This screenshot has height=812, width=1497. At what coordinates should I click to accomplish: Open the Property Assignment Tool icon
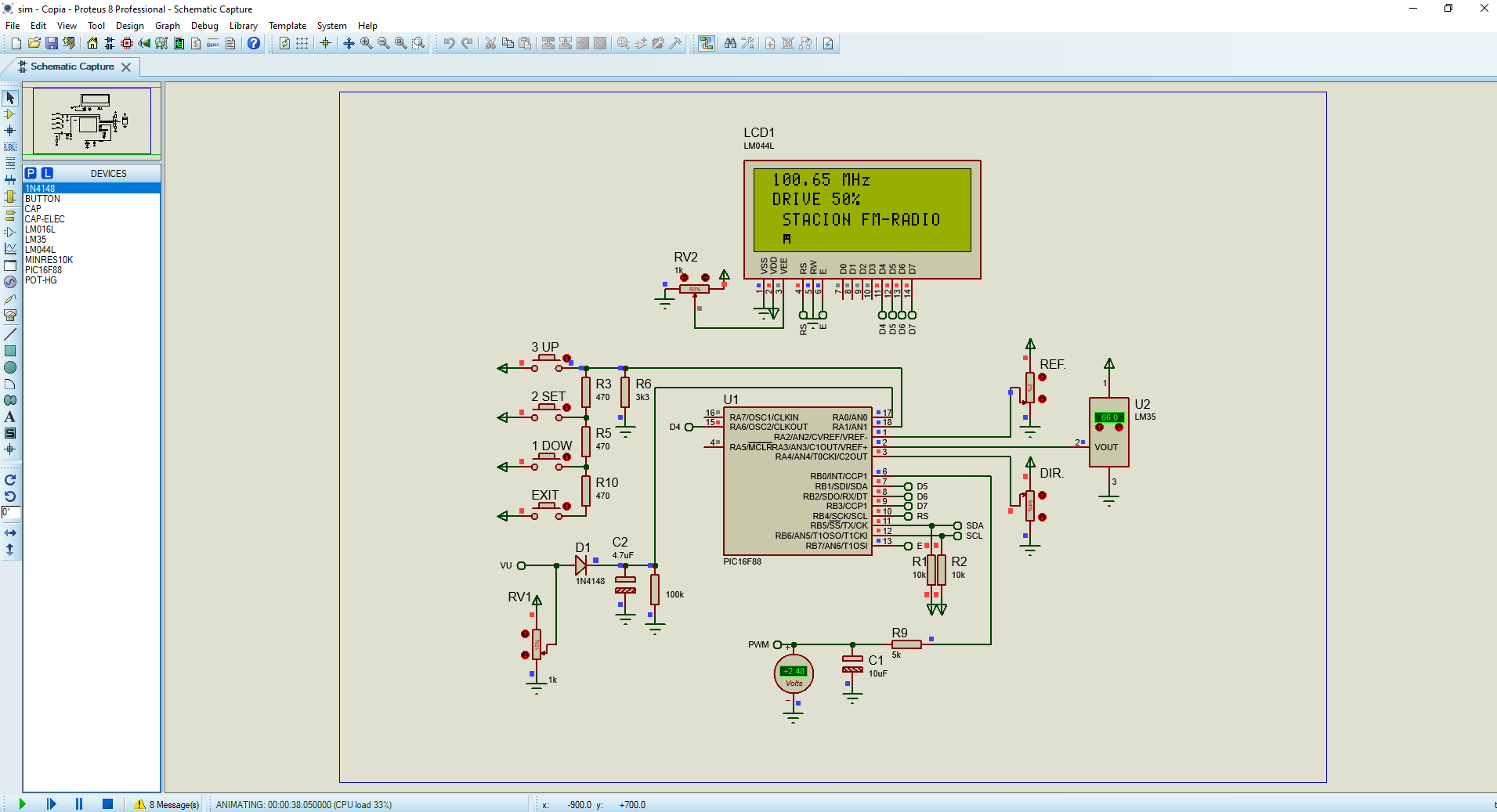coord(748,44)
